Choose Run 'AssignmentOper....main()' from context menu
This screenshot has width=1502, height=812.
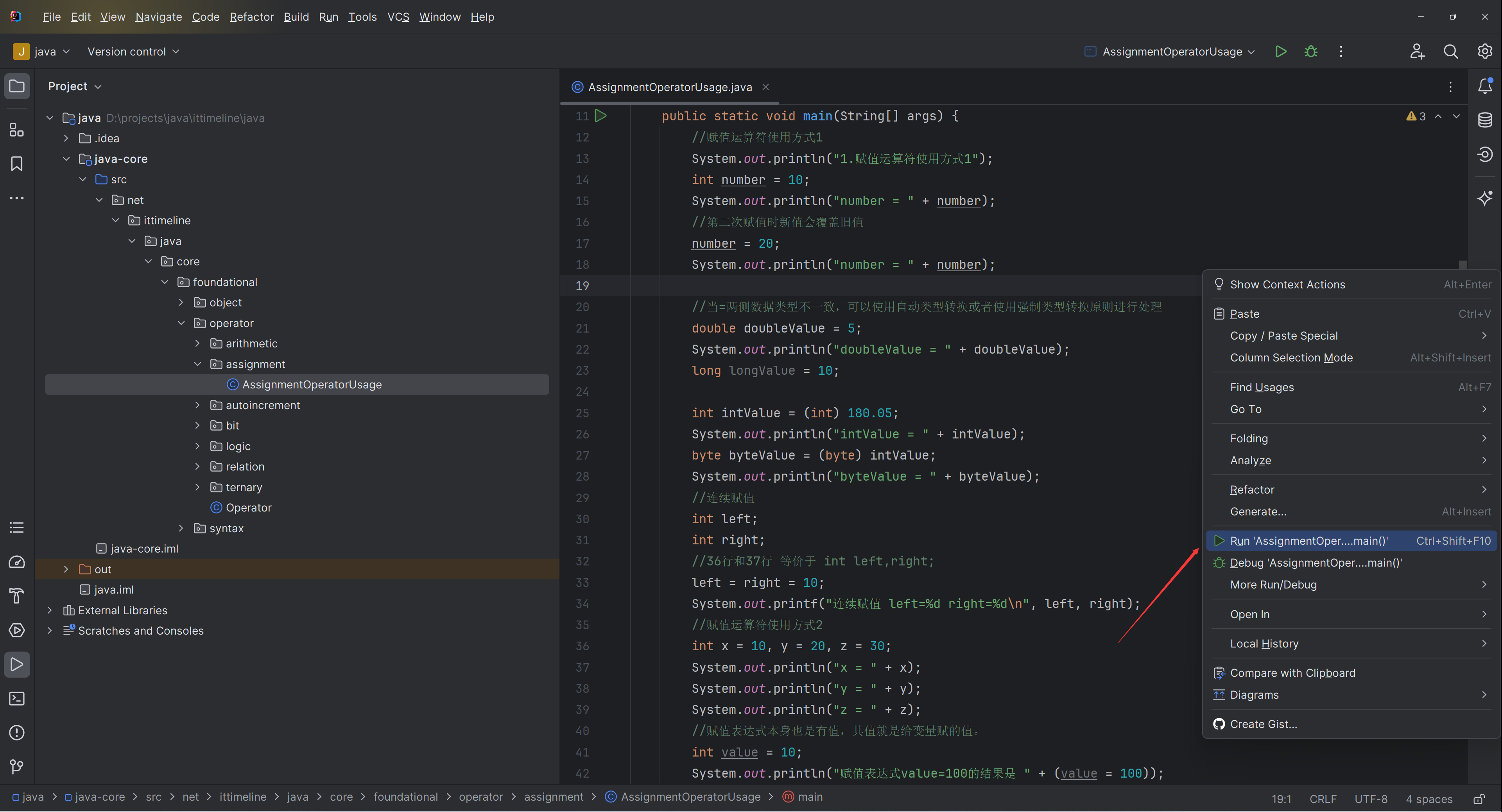tap(1351, 541)
